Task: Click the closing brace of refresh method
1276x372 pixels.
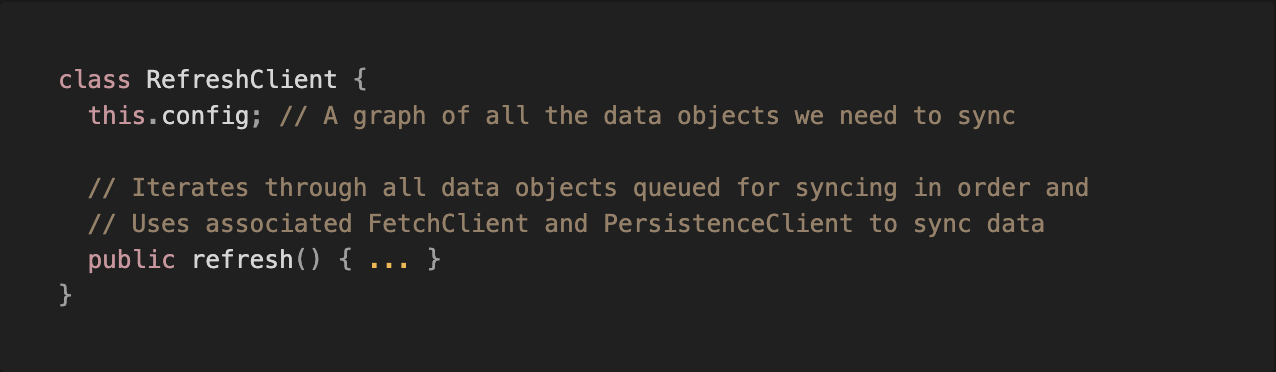Action: (433, 260)
